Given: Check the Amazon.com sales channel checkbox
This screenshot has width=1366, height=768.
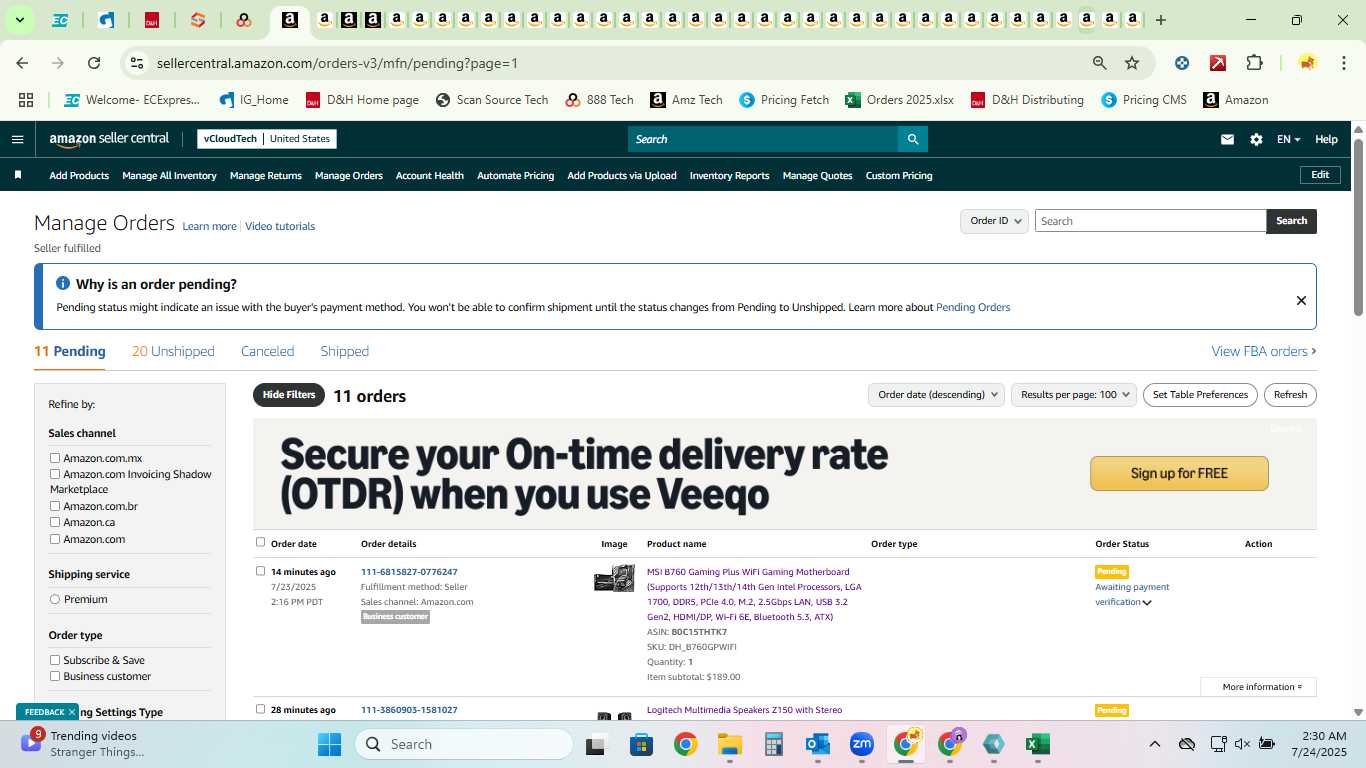Looking at the screenshot, I should click(55, 539).
